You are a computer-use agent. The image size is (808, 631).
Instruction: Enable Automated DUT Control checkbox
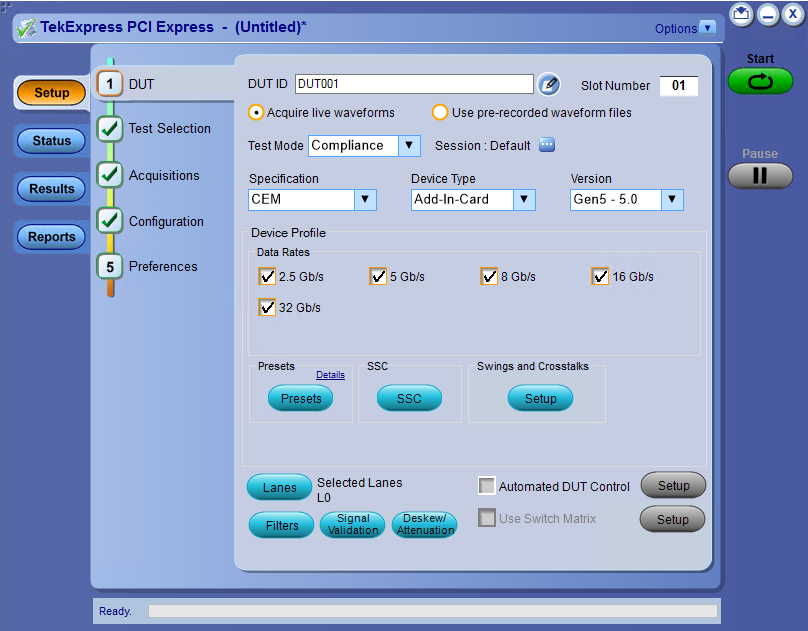[x=487, y=487]
